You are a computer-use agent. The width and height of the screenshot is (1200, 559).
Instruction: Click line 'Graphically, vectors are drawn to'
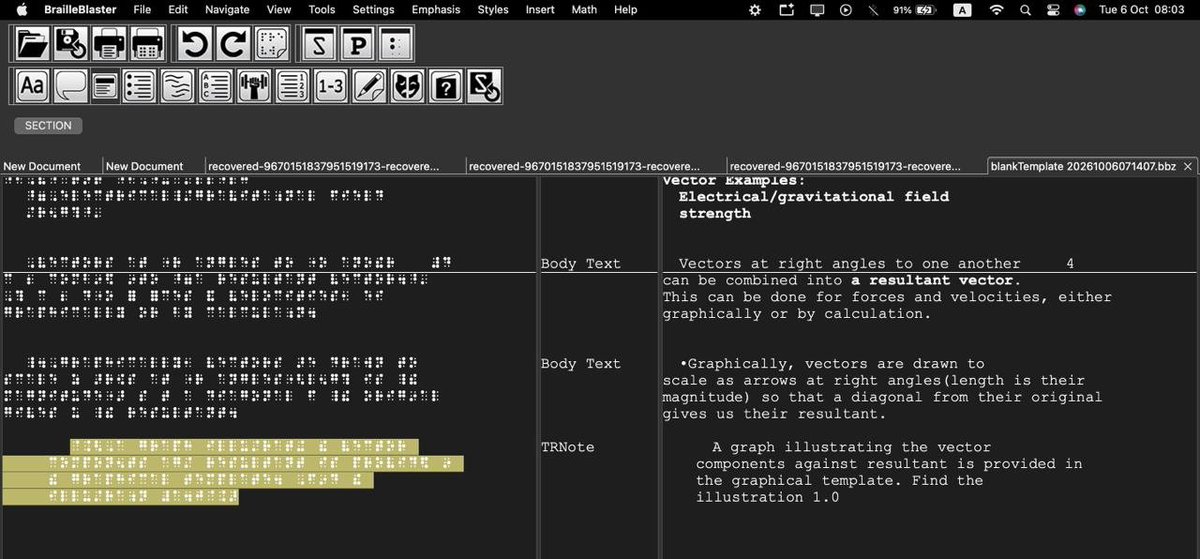tap(832, 364)
